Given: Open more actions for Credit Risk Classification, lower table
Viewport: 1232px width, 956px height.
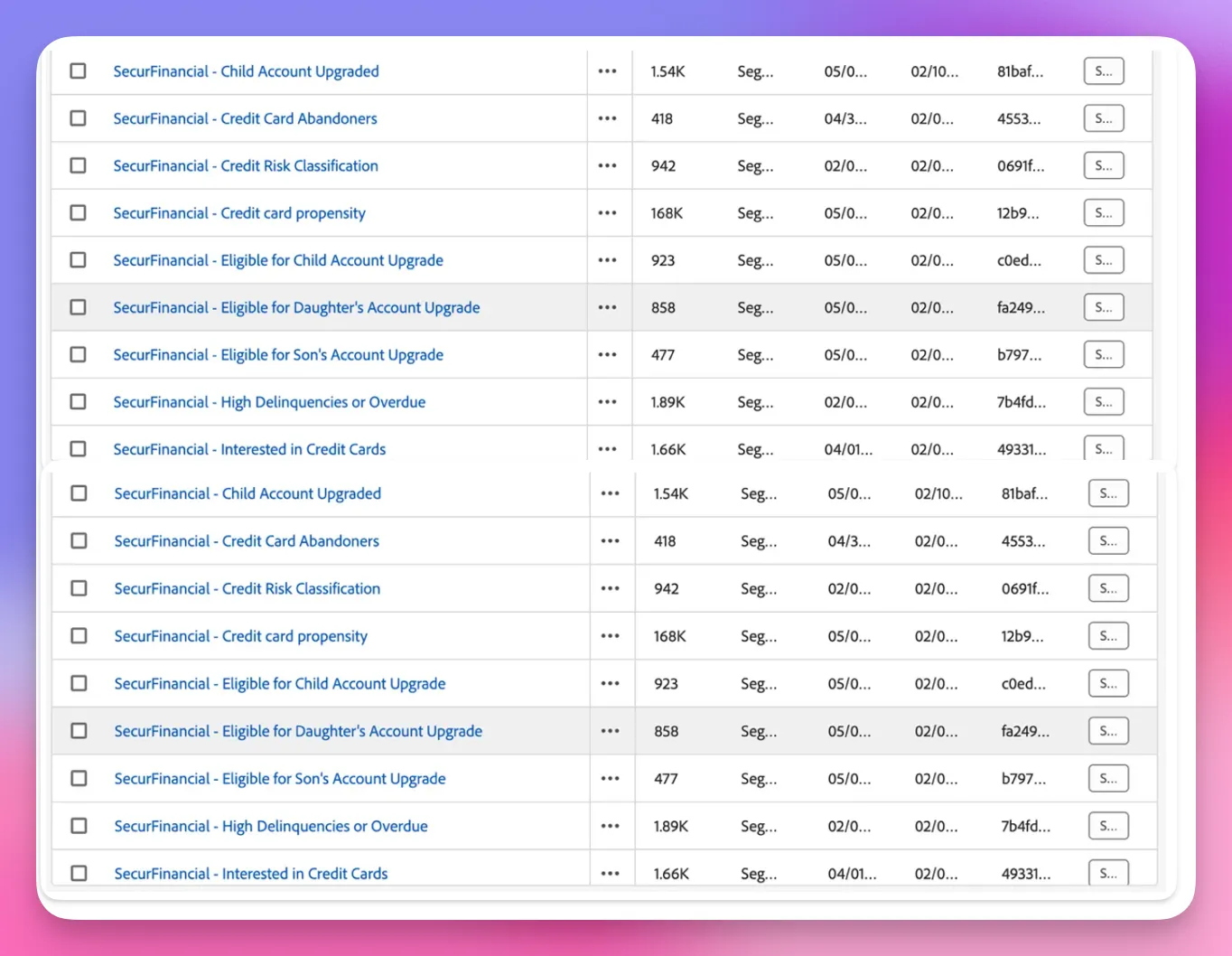Looking at the screenshot, I should click(x=611, y=588).
